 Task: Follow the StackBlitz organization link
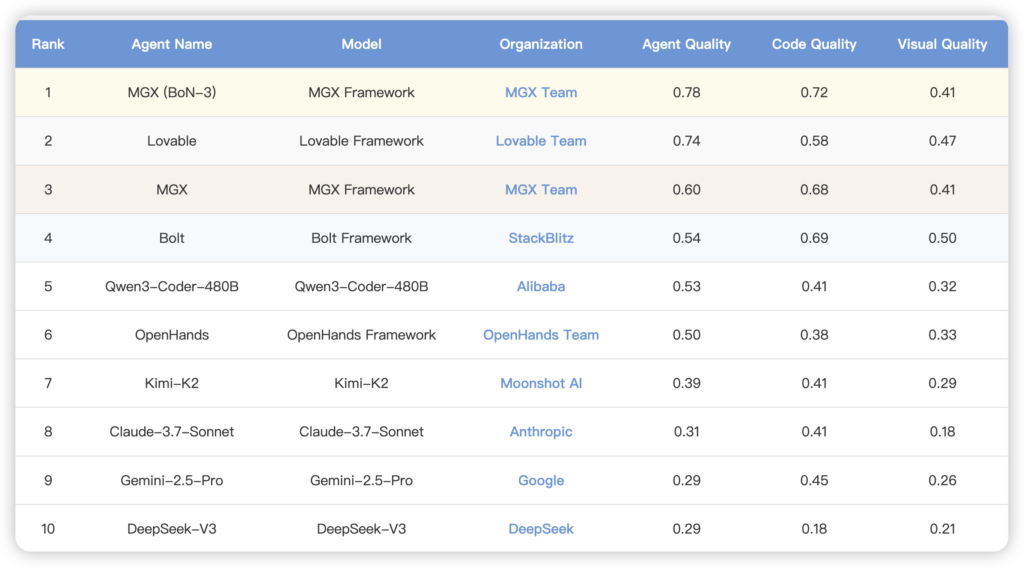541,238
